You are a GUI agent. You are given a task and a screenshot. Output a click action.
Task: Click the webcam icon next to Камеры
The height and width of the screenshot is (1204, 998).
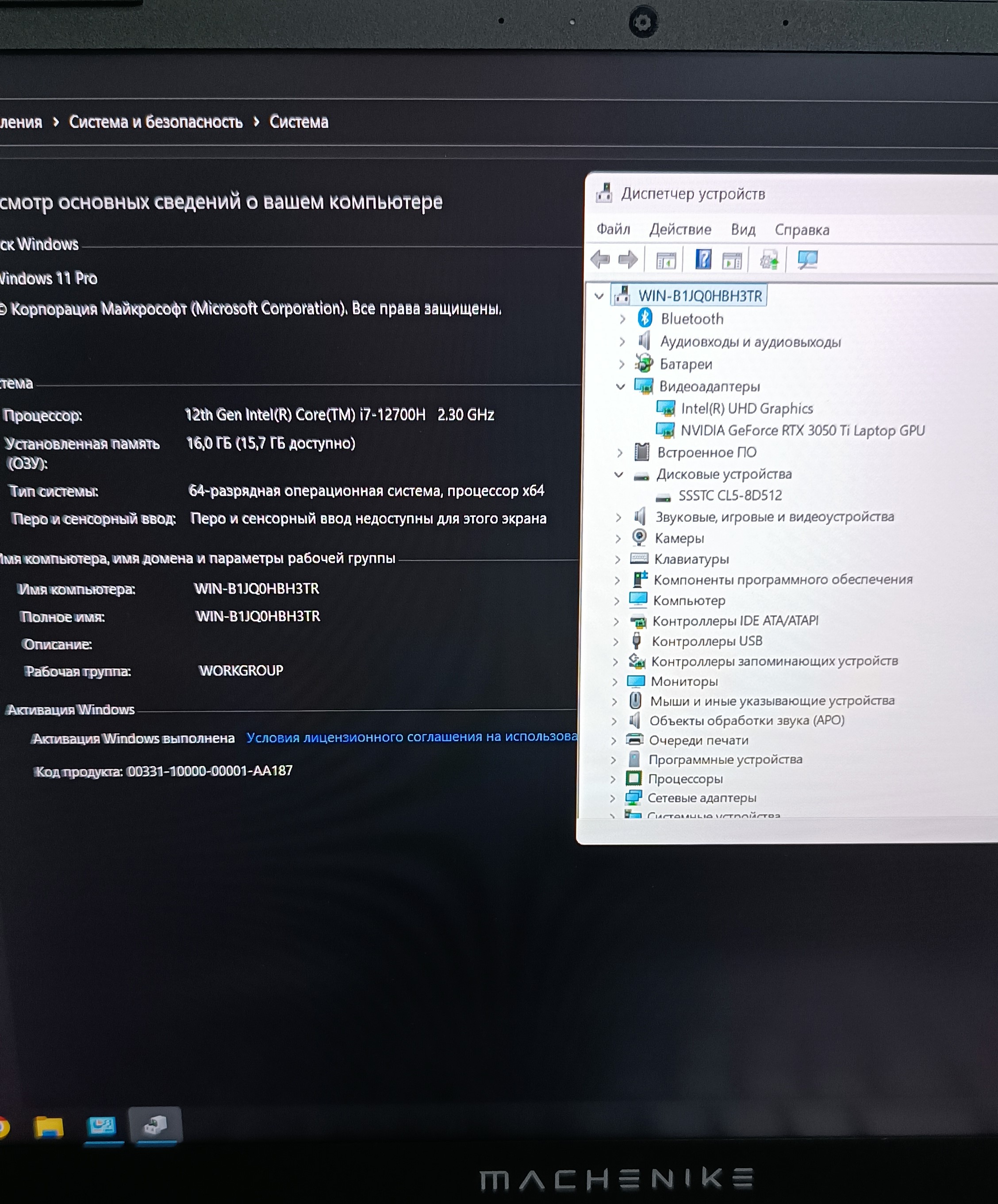tap(639, 538)
